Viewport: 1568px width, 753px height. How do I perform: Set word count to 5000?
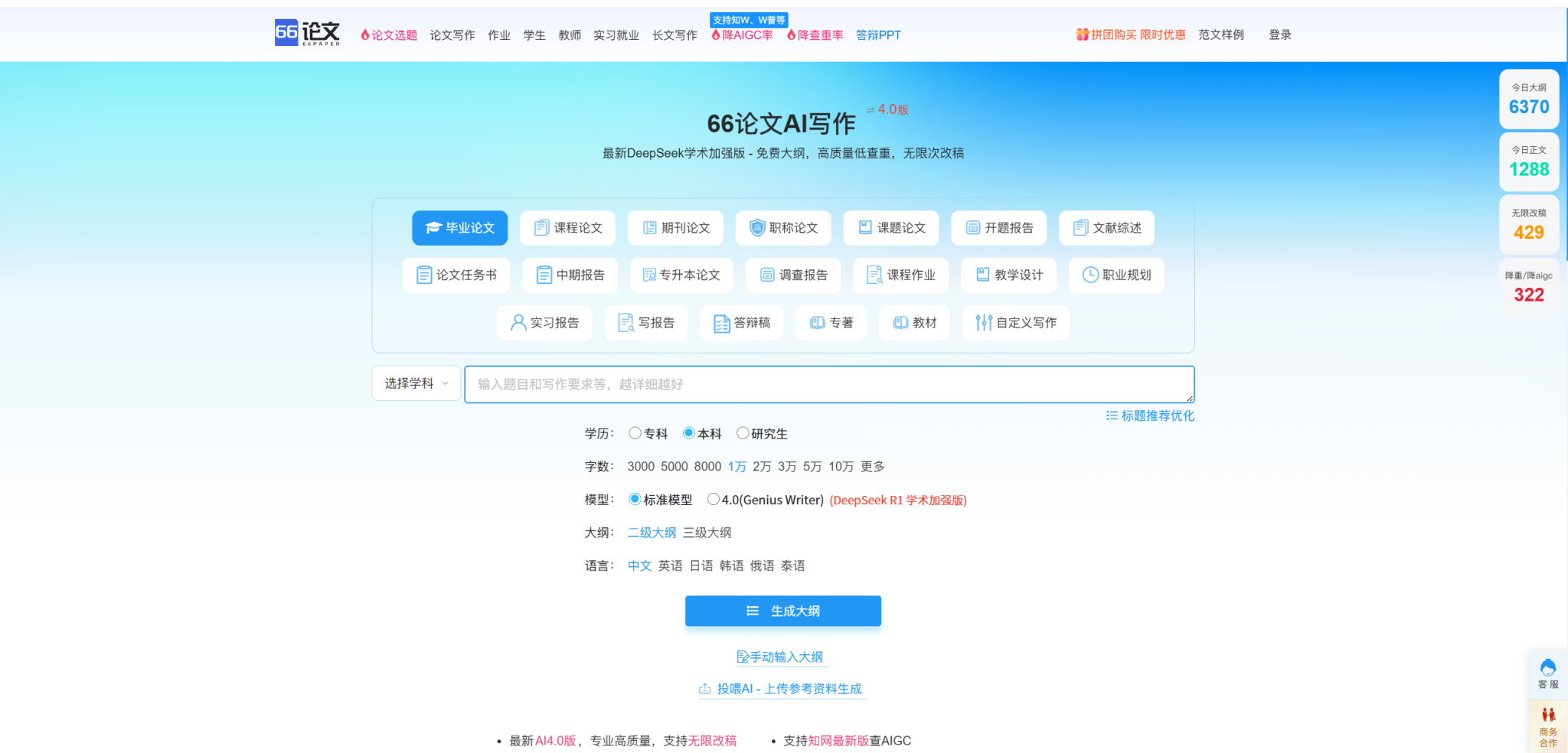point(675,467)
